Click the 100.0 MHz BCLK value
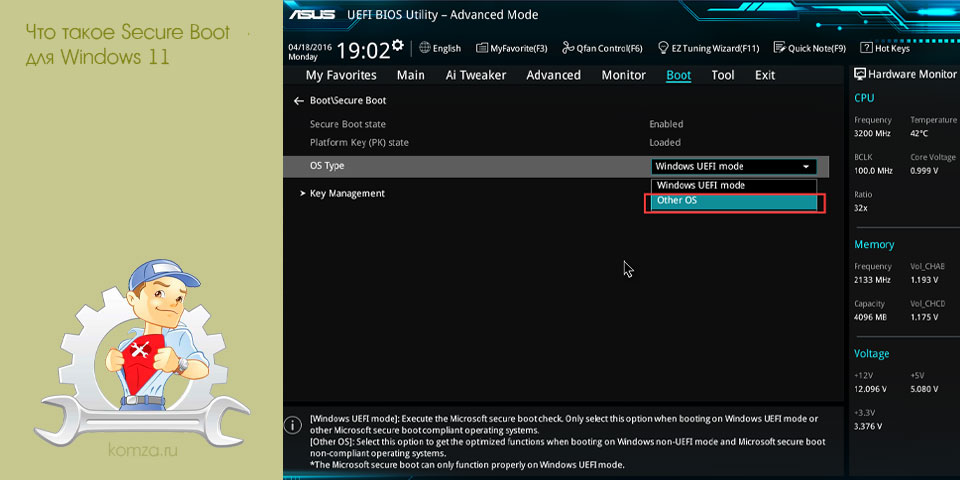 [x=873, y=170]
